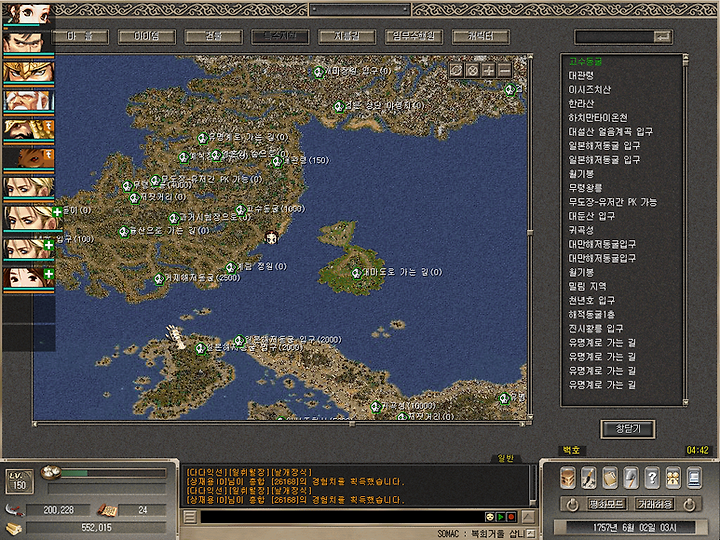Click the crosshair center map control
Image resolution: width=720 pixels, height=540 pixels.
click(472, 70)
